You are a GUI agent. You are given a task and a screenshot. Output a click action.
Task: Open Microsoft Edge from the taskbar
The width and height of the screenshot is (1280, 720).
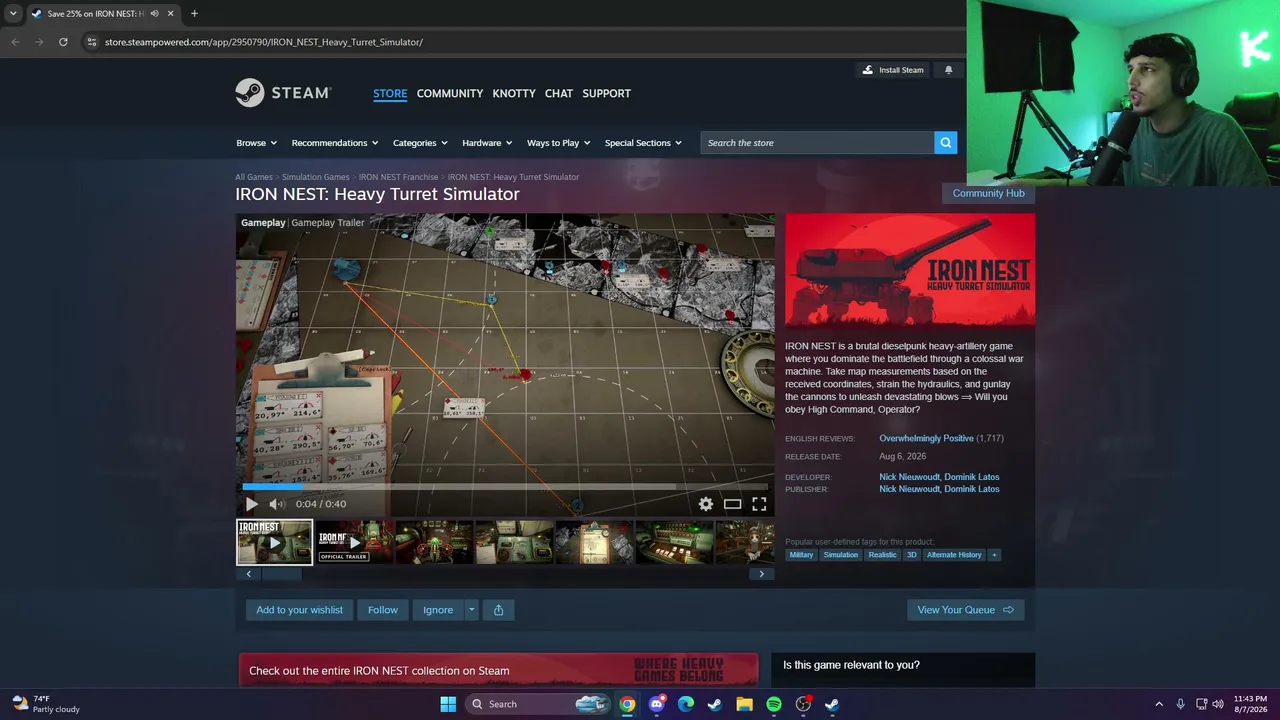click(x=686, y=704)
